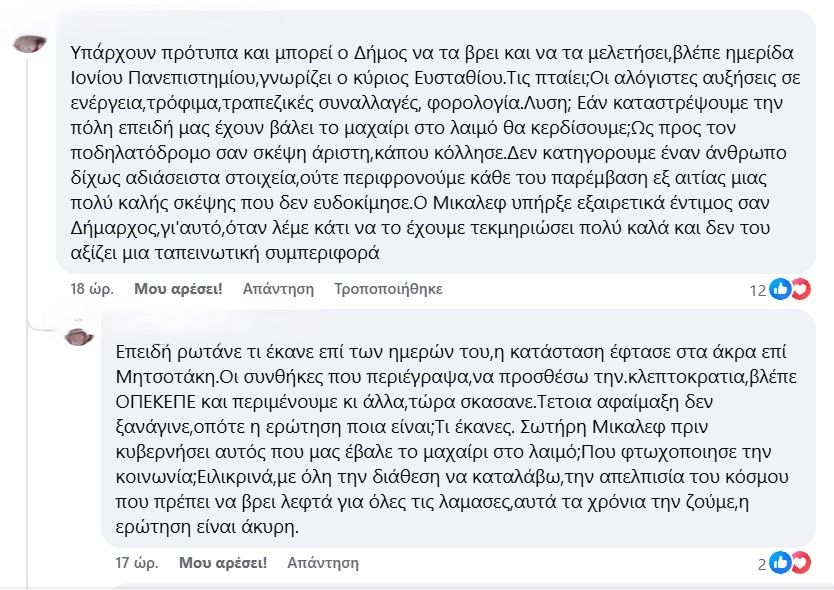Click blue like reaction icon on reply comment
Image resolution: width=834 pixels, height=590 pixels.
(x=780, y=563)
